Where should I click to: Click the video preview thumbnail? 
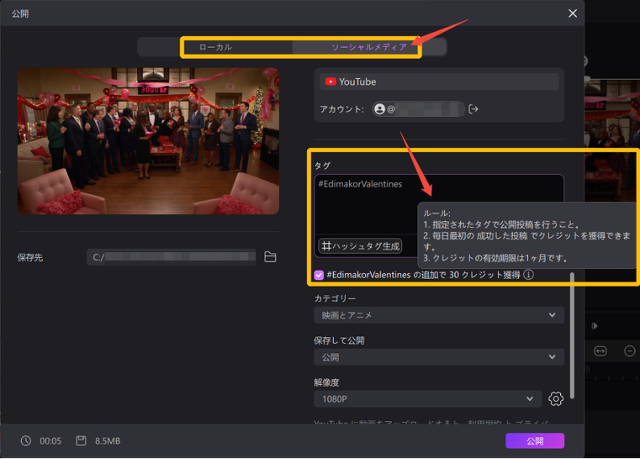(x=149, y=141)
